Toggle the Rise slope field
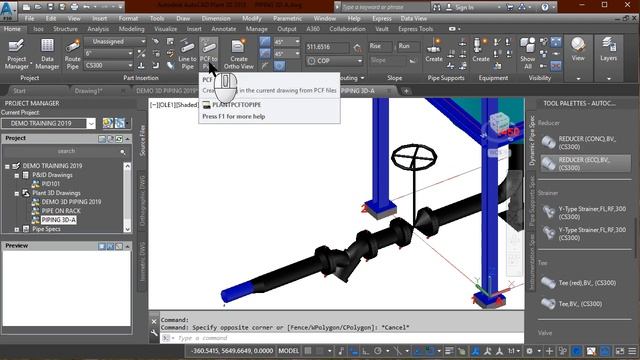This screenshot has height=360, width=640. coord(380,47)
